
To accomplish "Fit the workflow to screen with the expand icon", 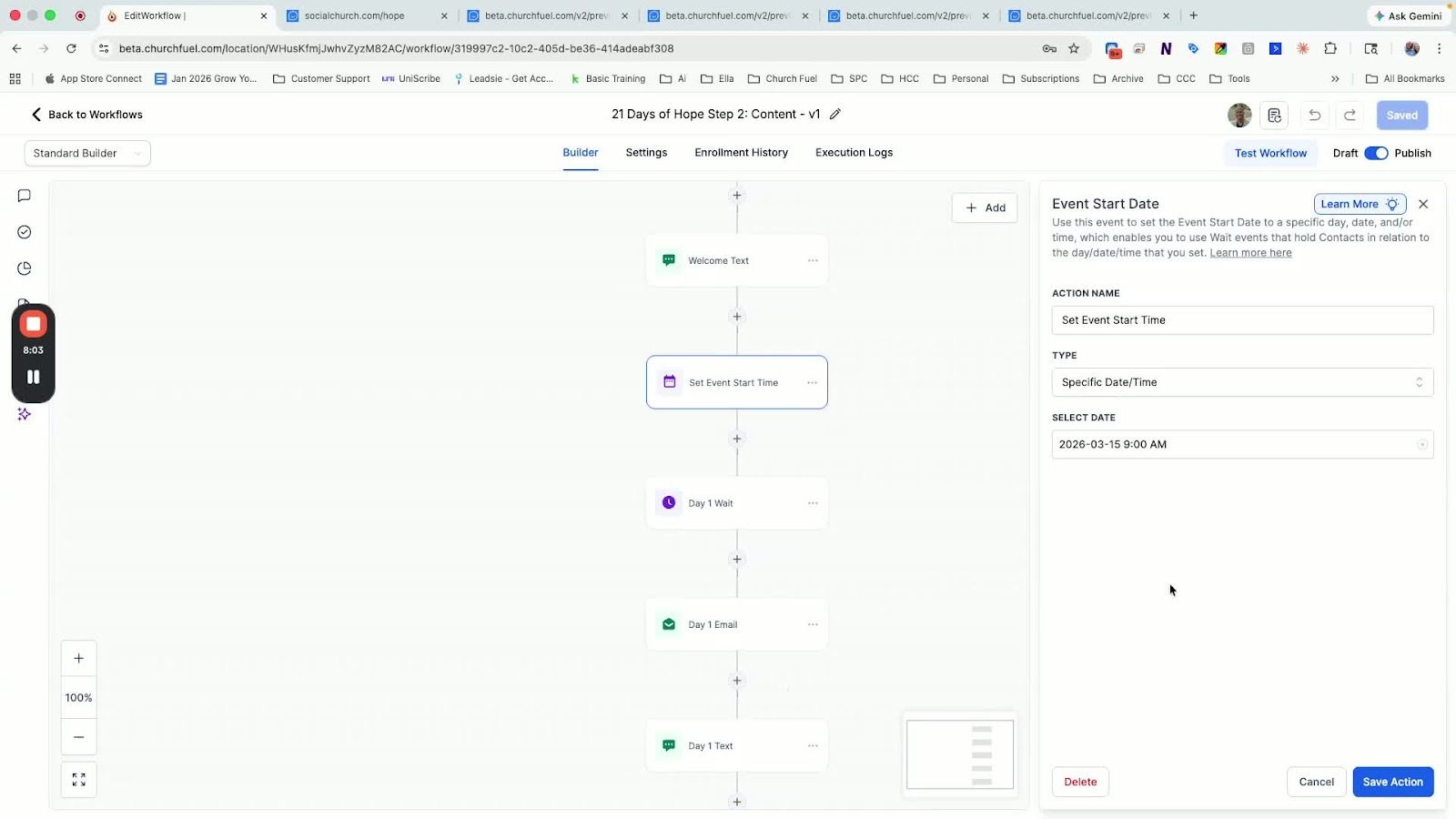I will [79, 780].
